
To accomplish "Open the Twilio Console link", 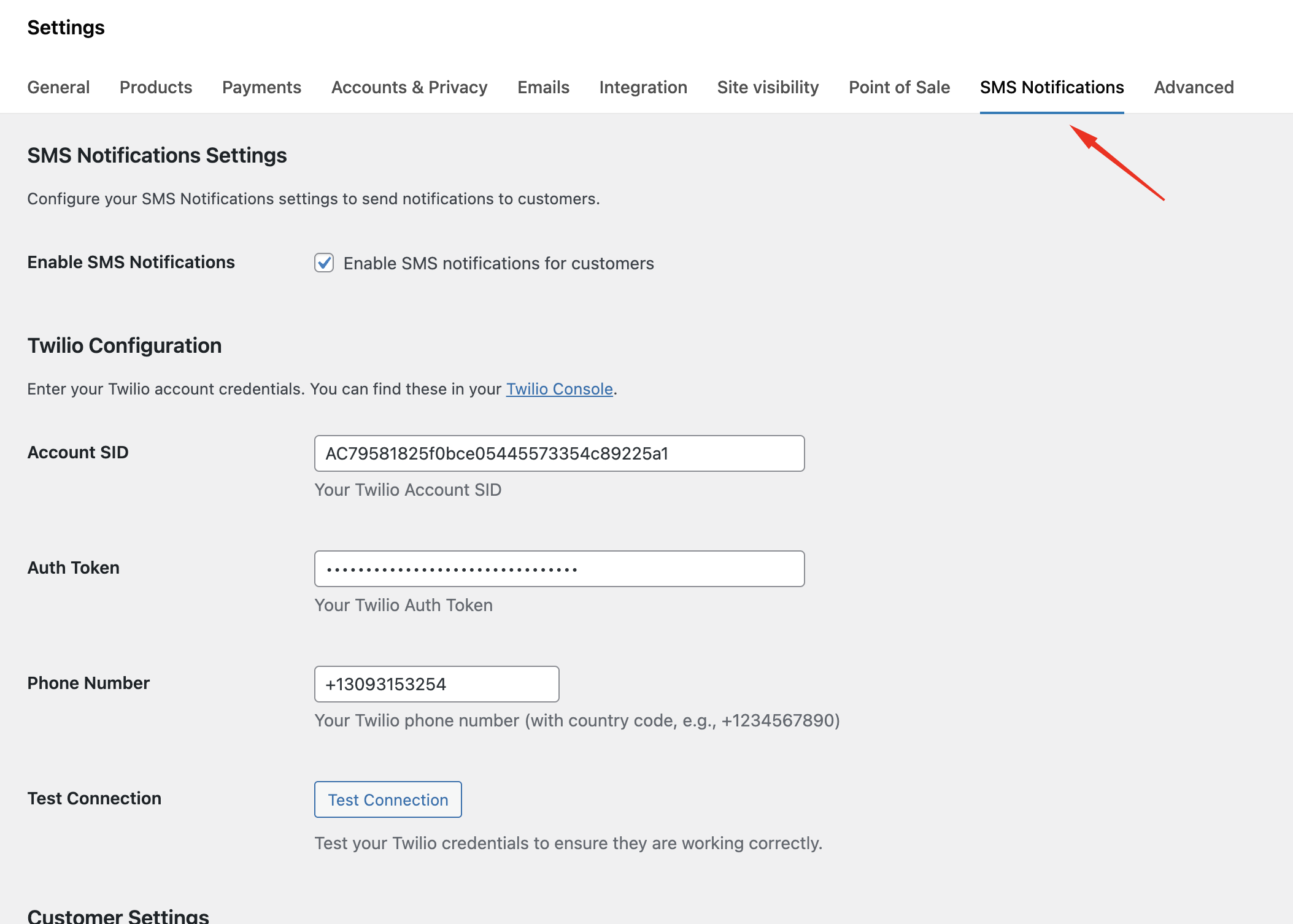I will pyautogui.click(x=559, y=389).
